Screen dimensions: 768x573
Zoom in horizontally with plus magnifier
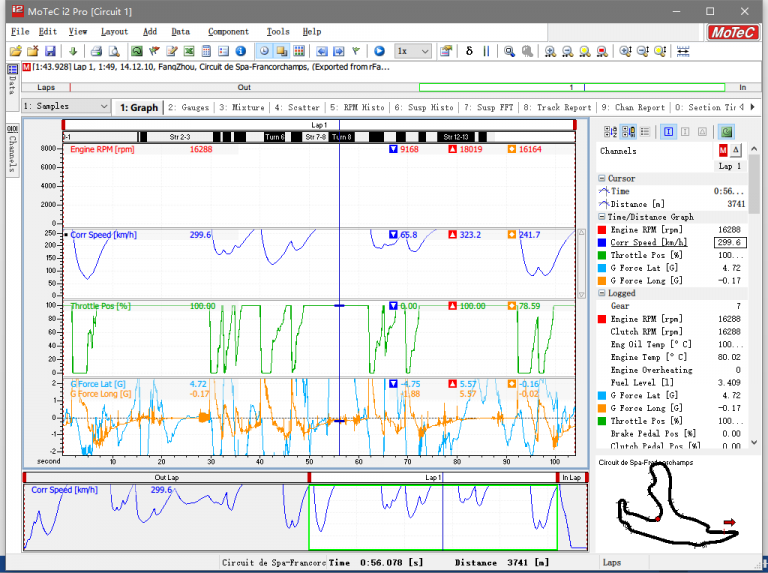pos(550,51)
